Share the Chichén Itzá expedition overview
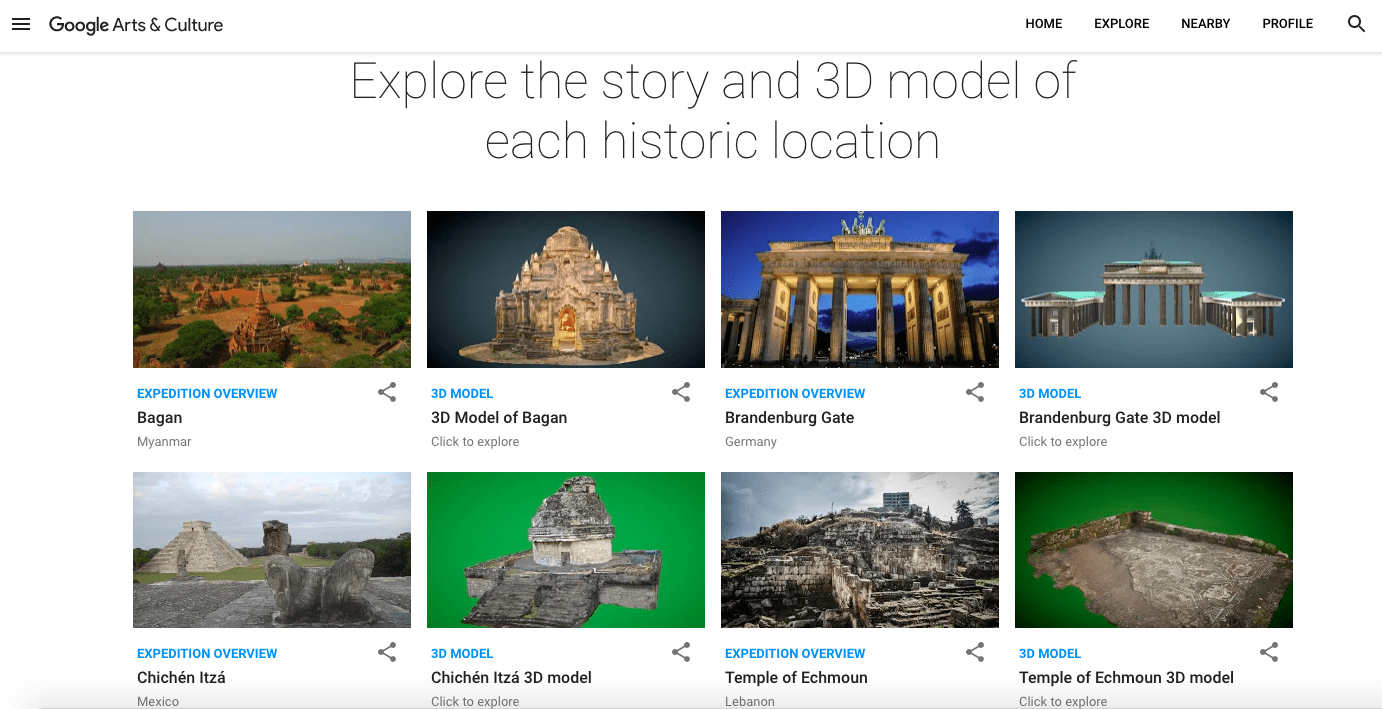 pos(387,653)
